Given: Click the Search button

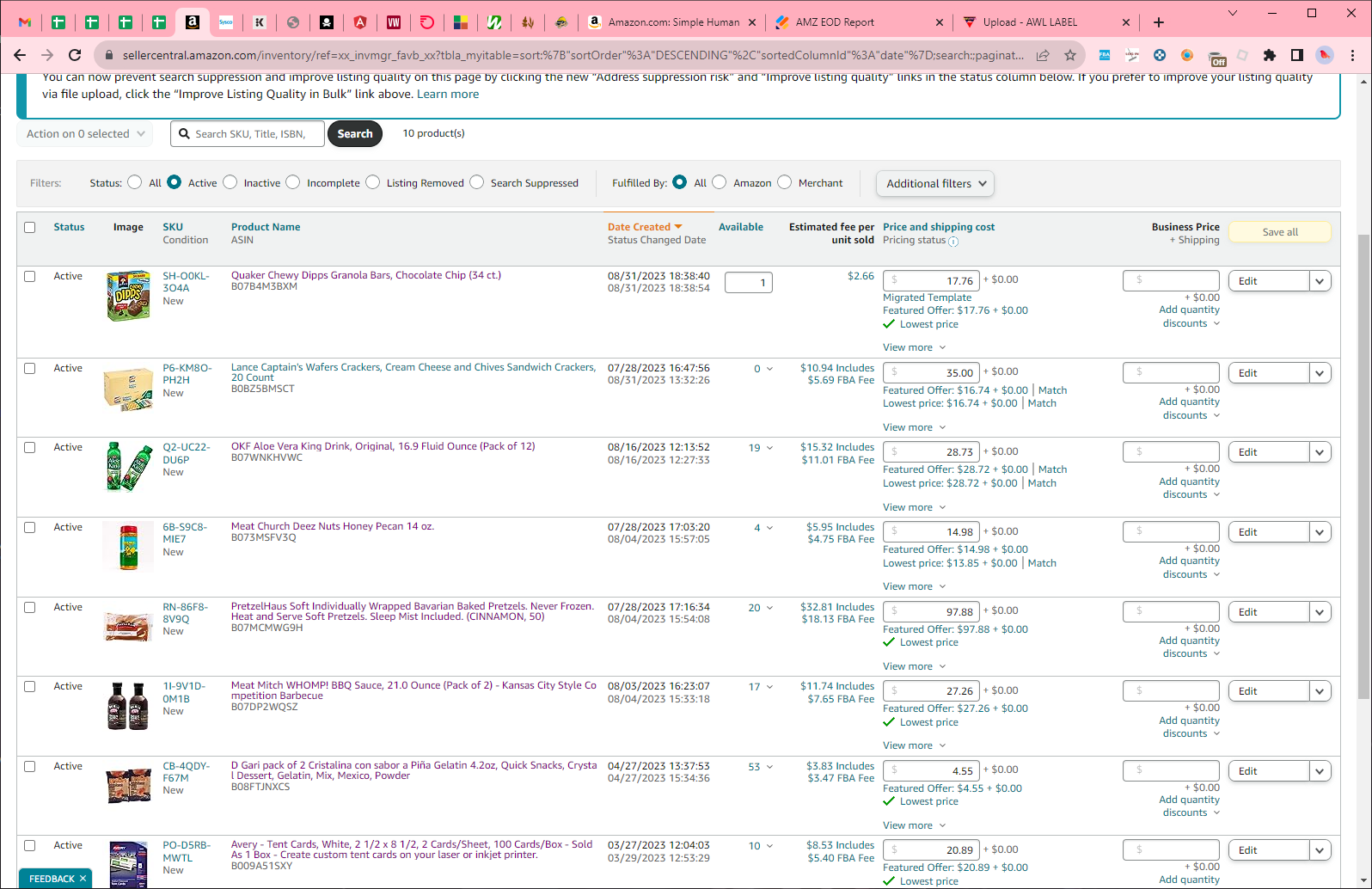Looking at the screenshot, I should coord(355,134).
